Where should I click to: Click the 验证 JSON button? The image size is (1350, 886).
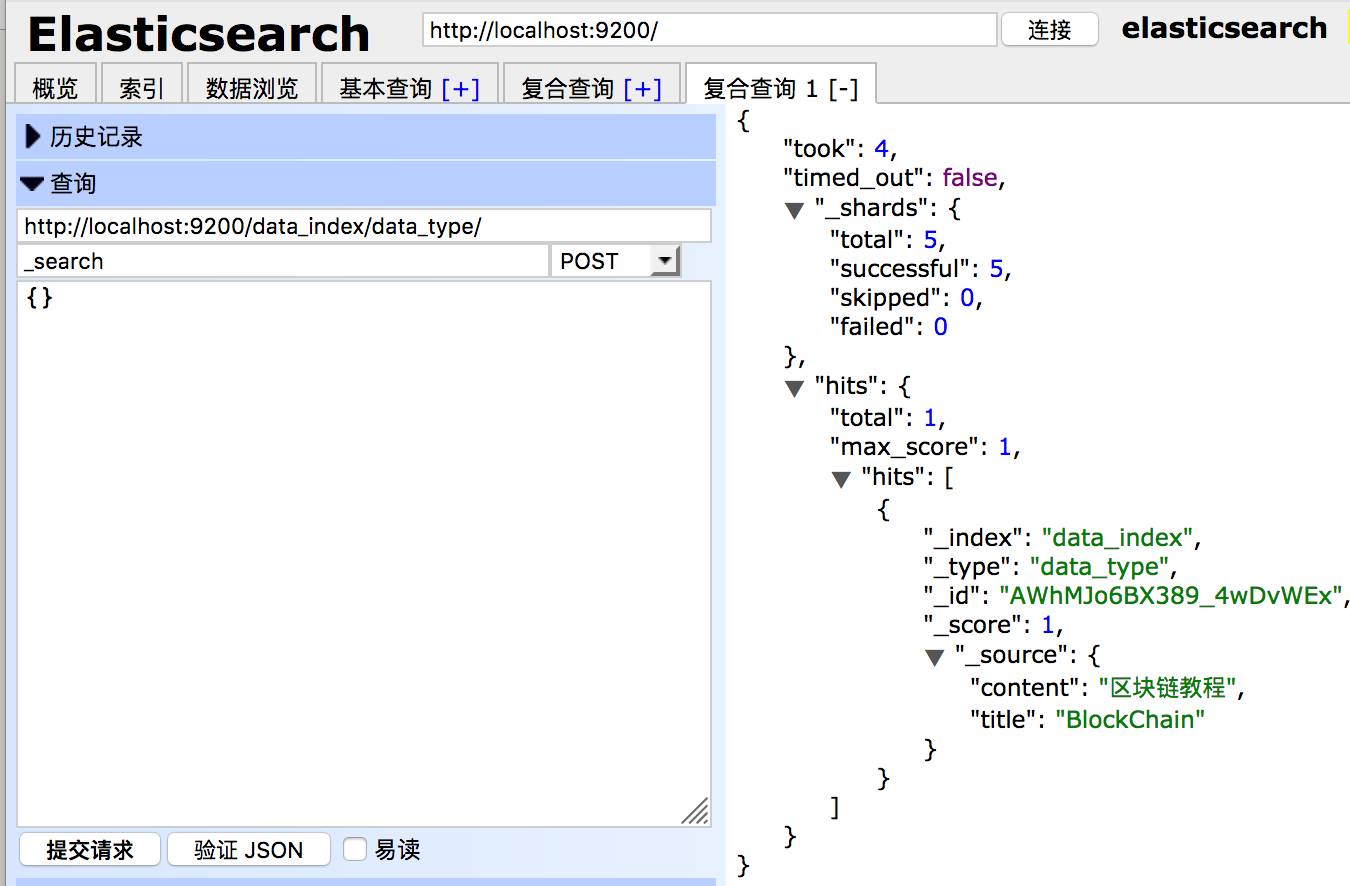[248, 850]
